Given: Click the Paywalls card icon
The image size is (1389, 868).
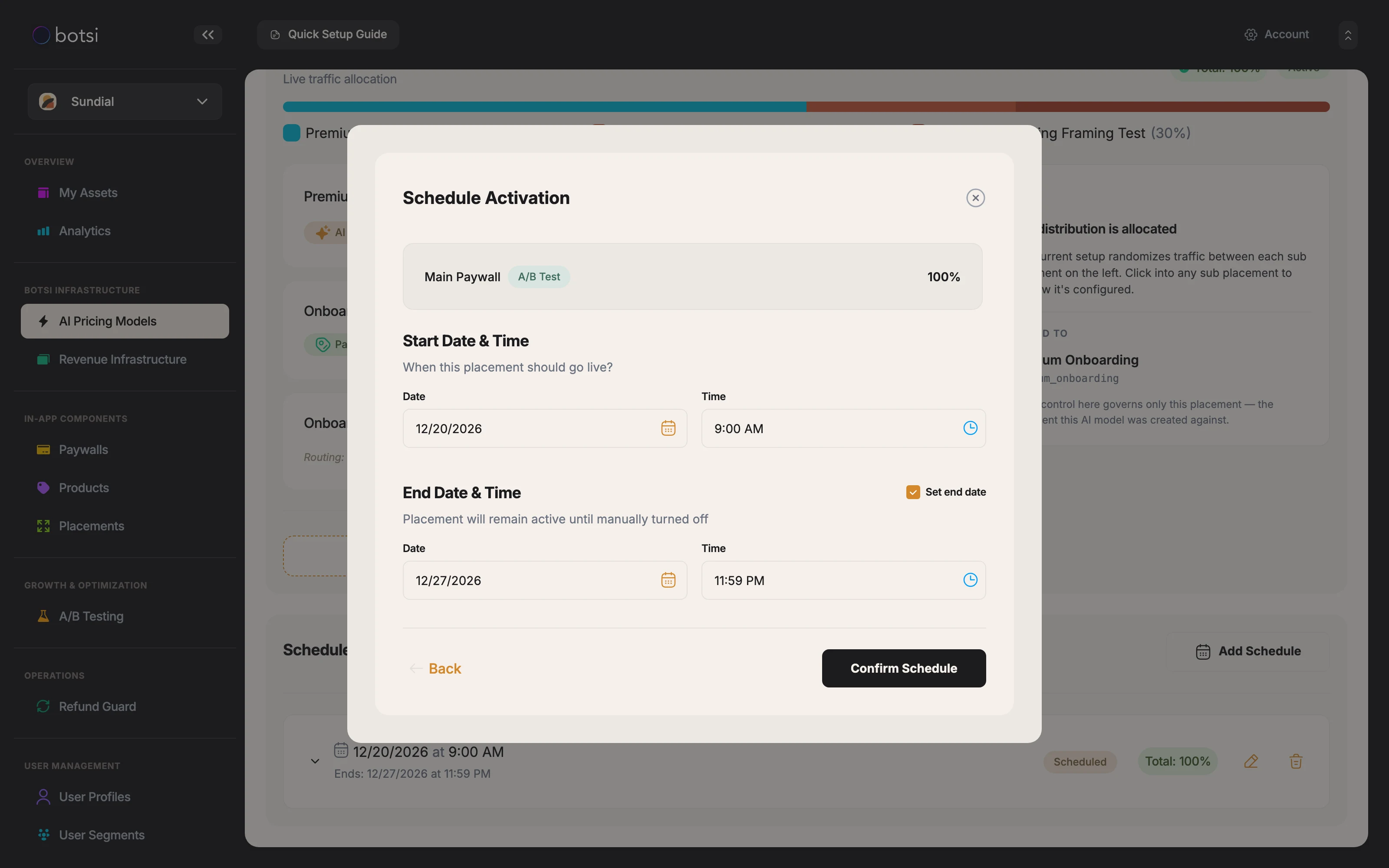Looking at the screenshot, I should (43, 450).
